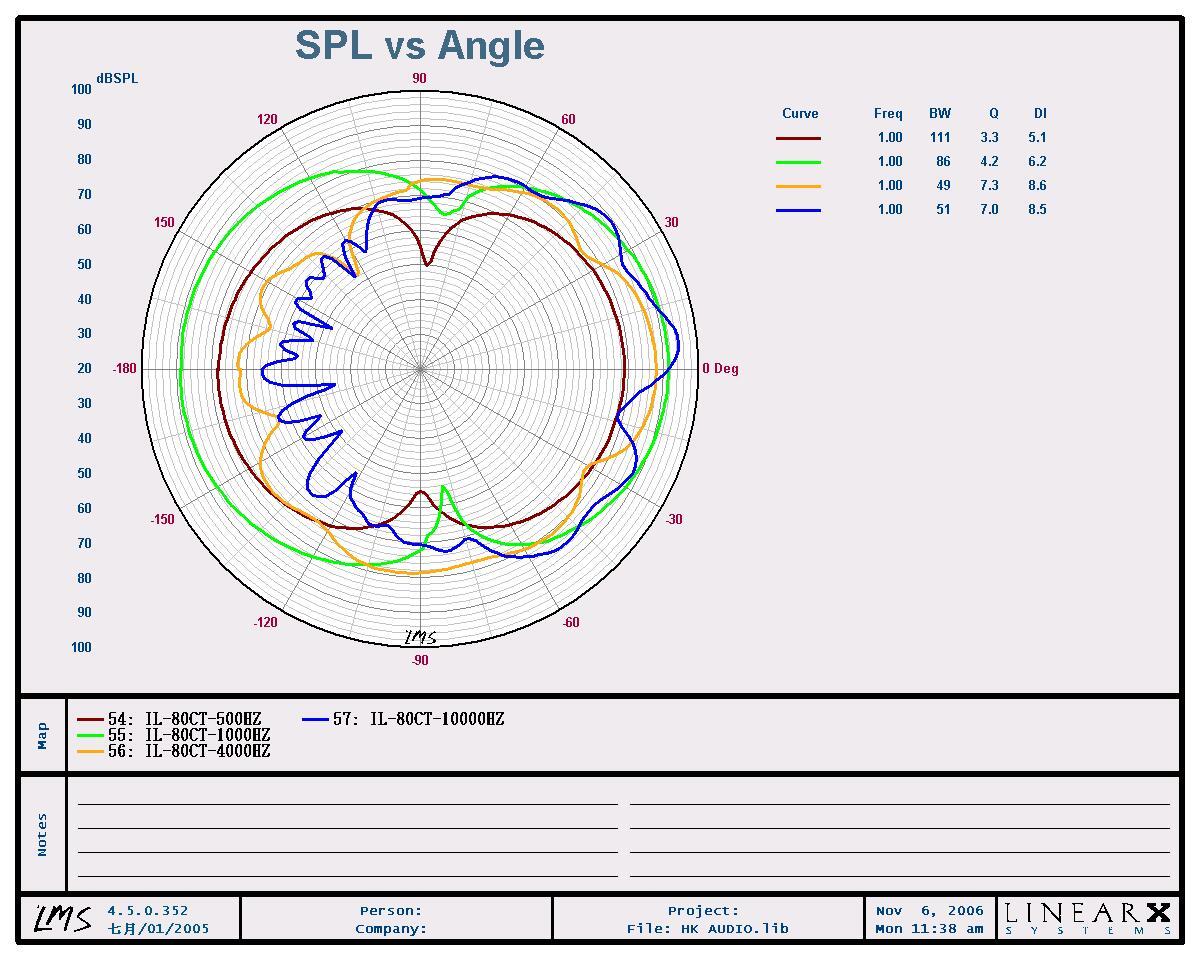
Task: Select map entry "57: IL-80CT-10000HZ"
Action: pyautogui.click(x=404, y=719)
